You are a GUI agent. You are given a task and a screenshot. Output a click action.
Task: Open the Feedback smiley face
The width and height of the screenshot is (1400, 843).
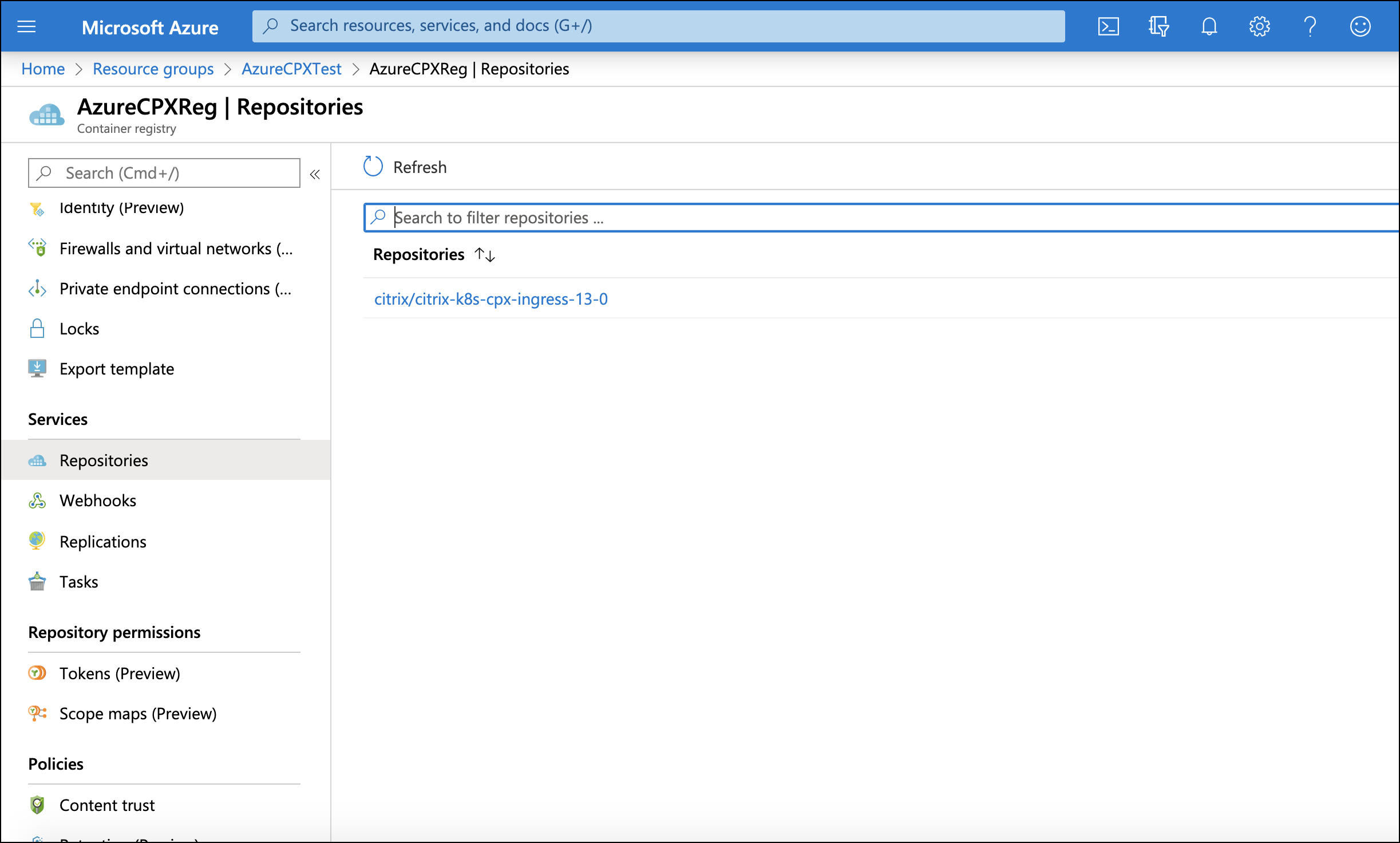click(1360, 26)
